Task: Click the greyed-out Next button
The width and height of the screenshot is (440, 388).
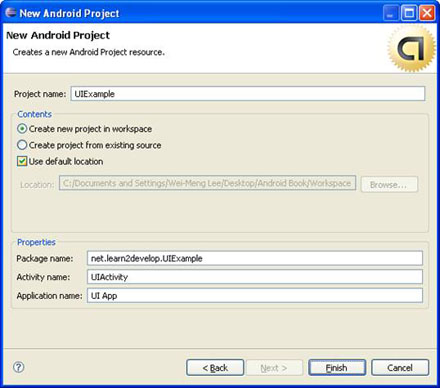Action: click(274, 368)
